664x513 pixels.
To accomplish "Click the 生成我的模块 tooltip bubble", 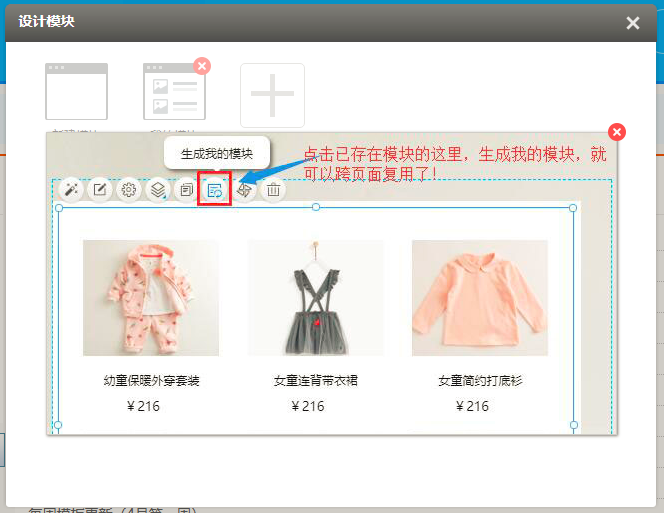I will (217, 153).
